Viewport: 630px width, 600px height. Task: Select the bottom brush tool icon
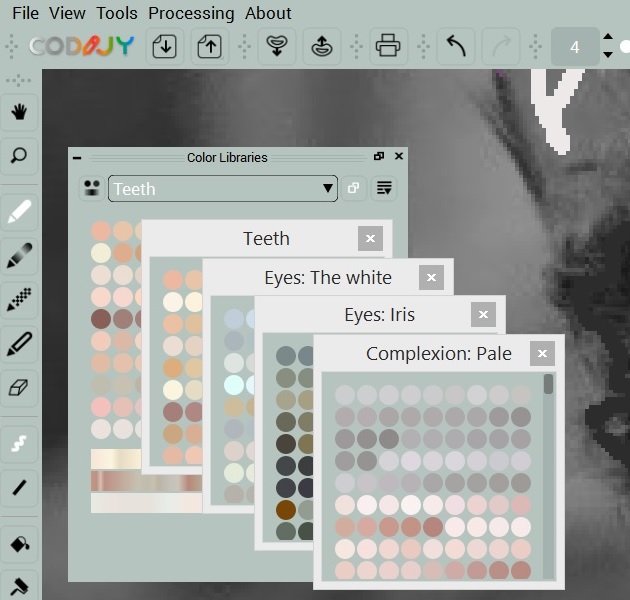pyautogui.click(x=19, y=586)
